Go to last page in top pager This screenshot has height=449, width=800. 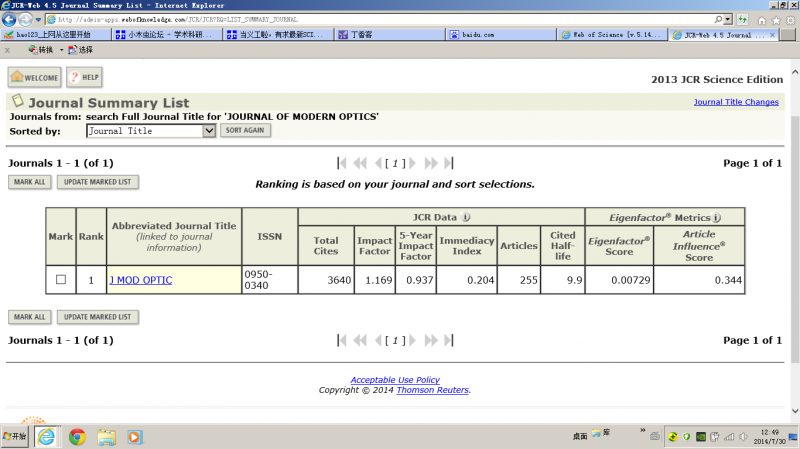(448, 163)
